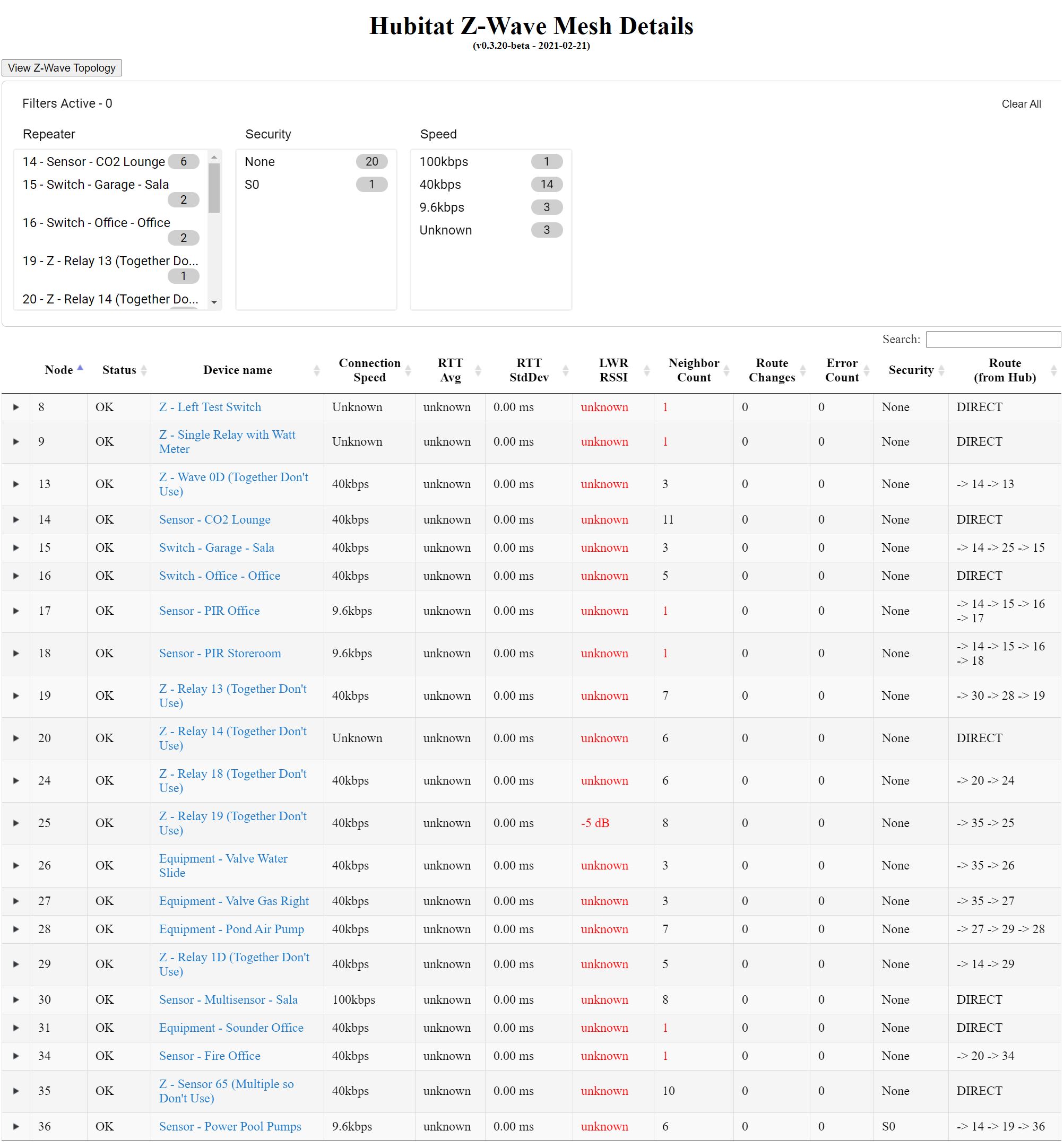
Task: Sort table by Error Count column
Action: coord(842,370)
